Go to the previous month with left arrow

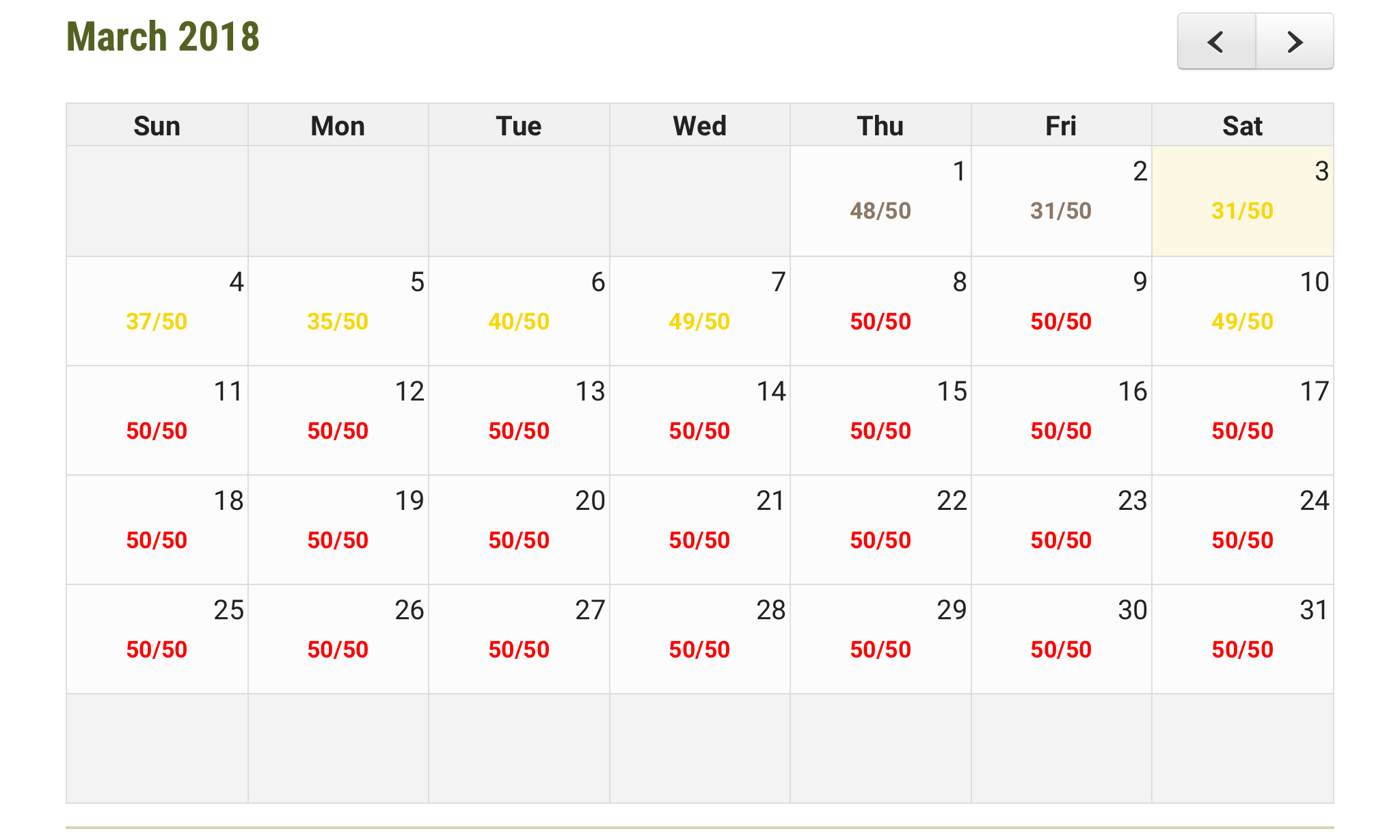tap(1216, 42)
